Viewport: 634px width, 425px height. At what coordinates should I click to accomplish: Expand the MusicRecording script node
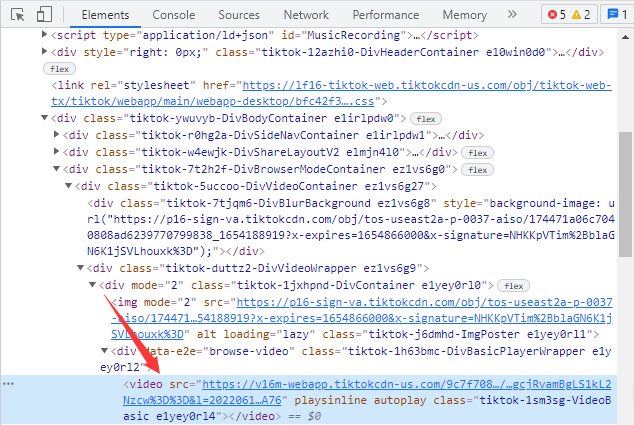pos(43,33)
